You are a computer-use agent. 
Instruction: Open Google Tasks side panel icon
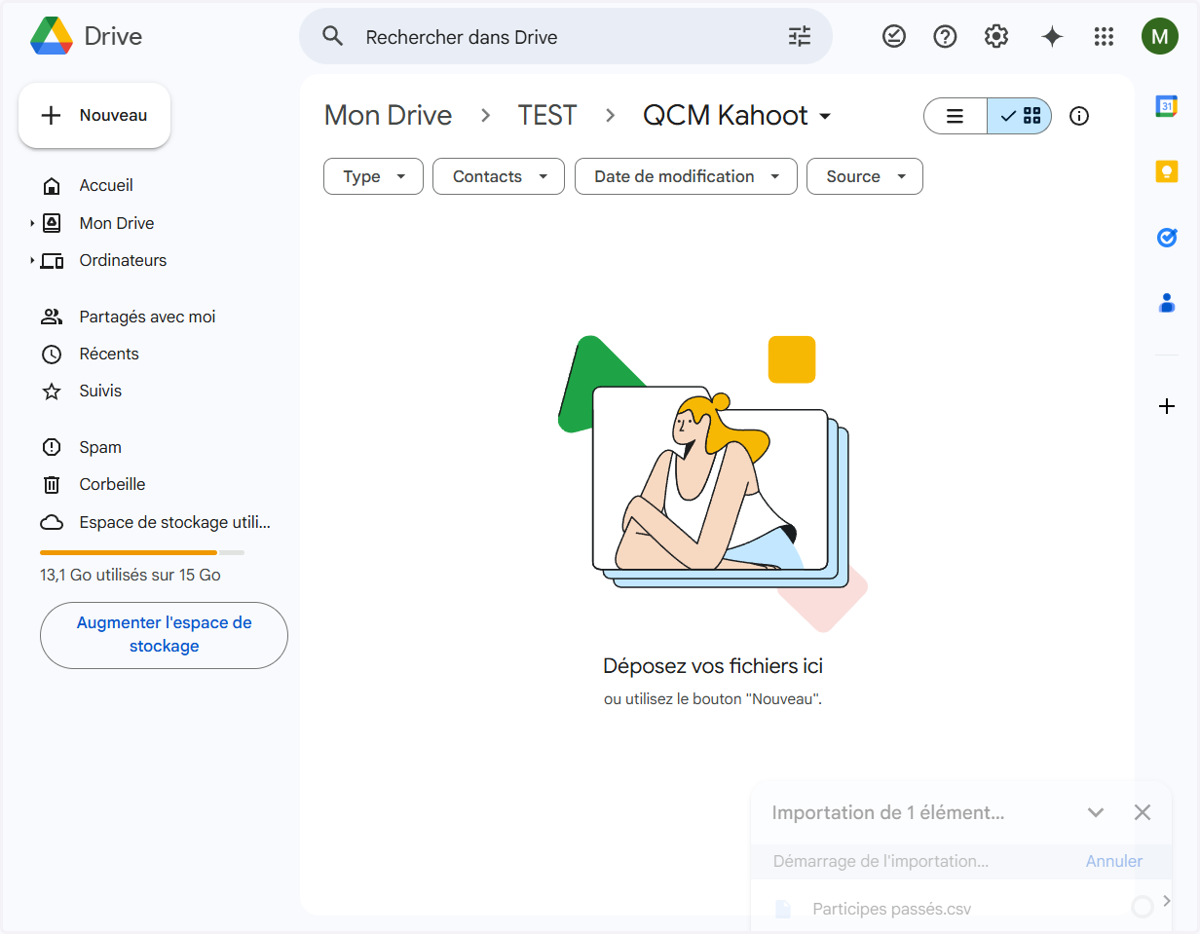click(x=1166, y=237)
